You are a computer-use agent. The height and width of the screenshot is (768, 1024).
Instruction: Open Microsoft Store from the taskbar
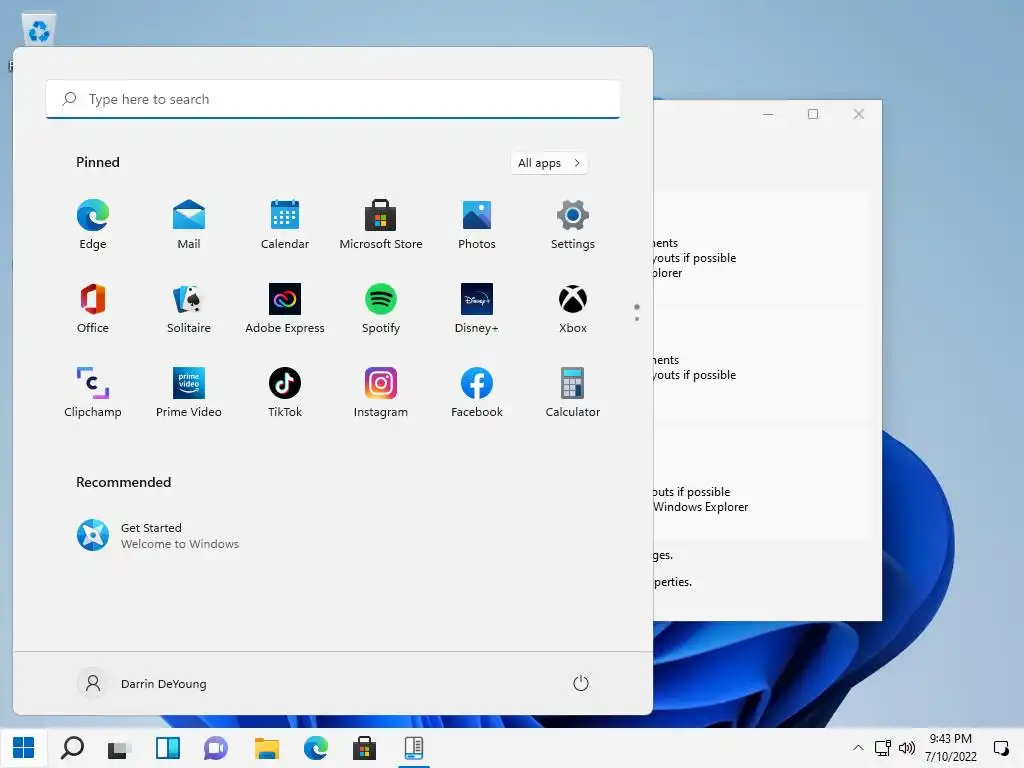click(x=364, y=748)
